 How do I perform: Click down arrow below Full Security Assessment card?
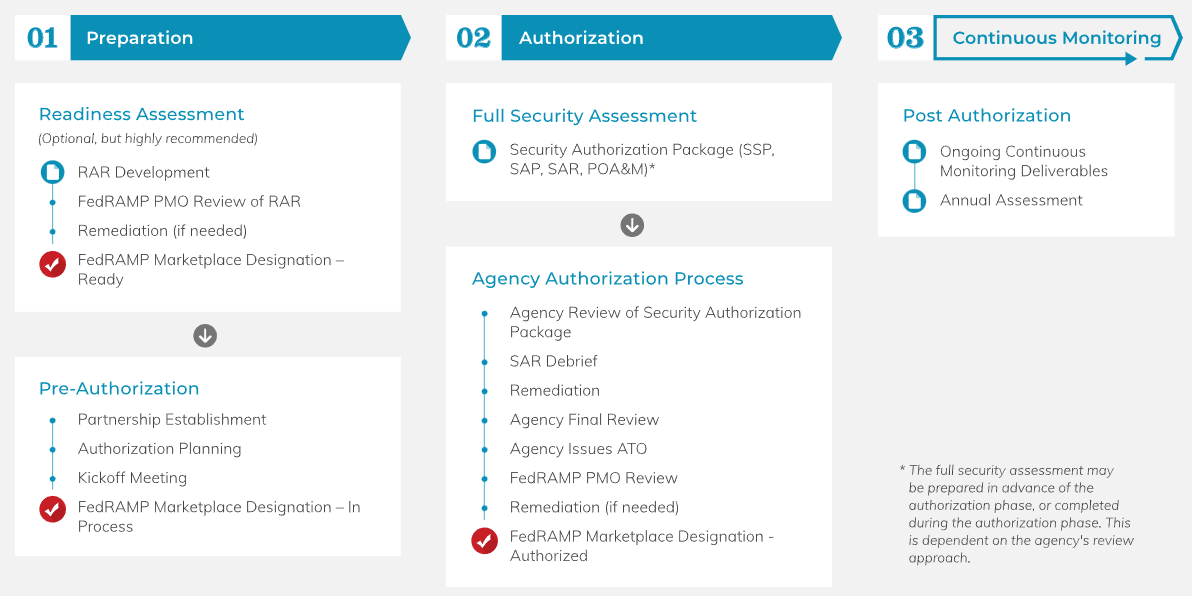click(x=632, y=225)
